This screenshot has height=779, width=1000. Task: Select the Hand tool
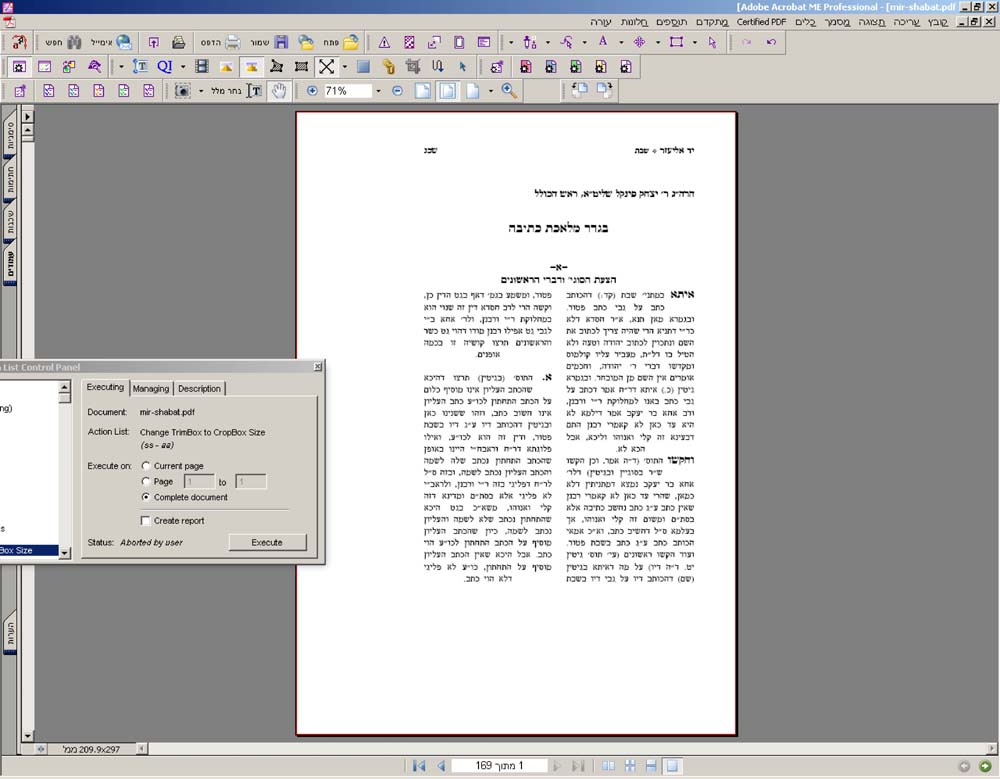point(279,91)
